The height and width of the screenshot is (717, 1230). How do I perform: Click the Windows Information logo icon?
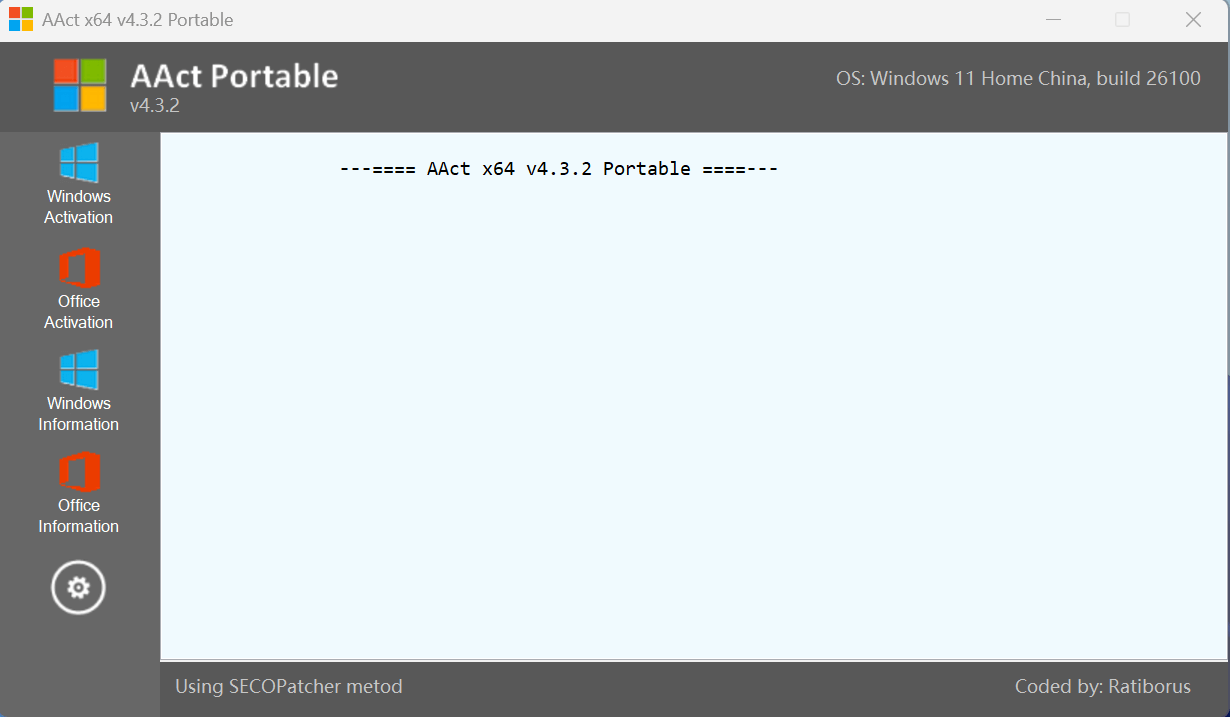[x=79, y=369]
